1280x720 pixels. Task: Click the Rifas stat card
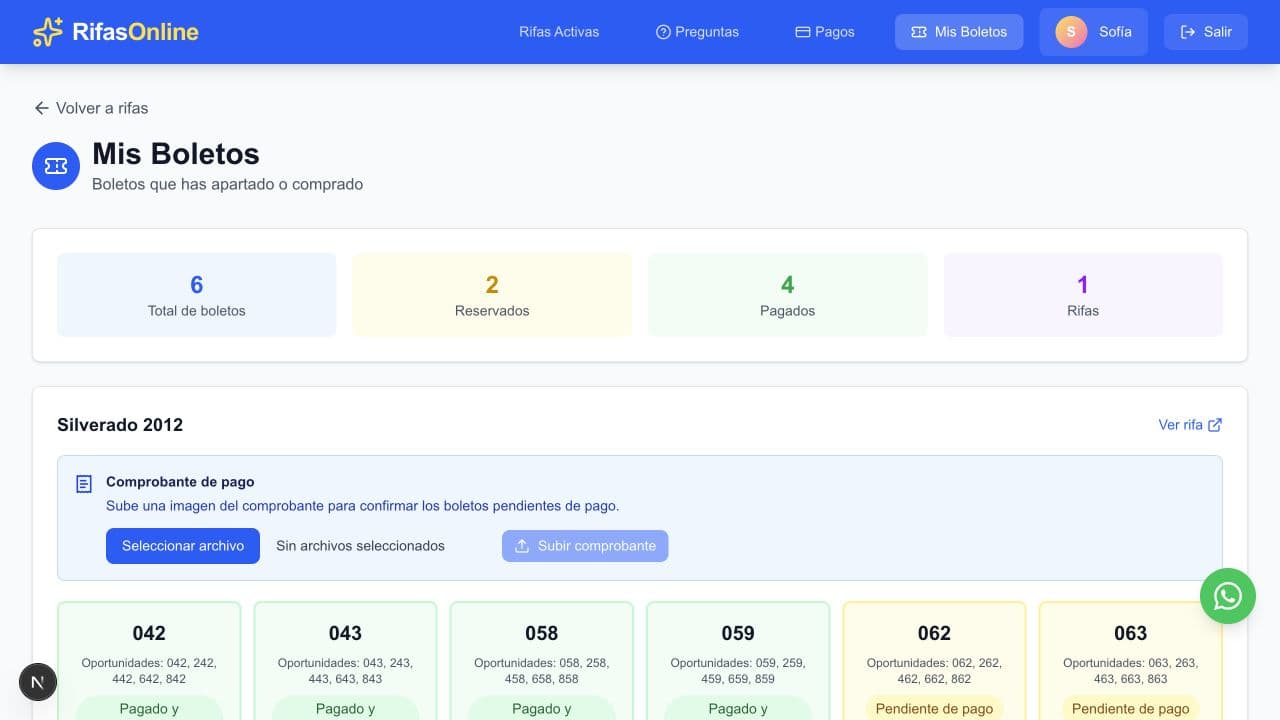[1083, 295]
